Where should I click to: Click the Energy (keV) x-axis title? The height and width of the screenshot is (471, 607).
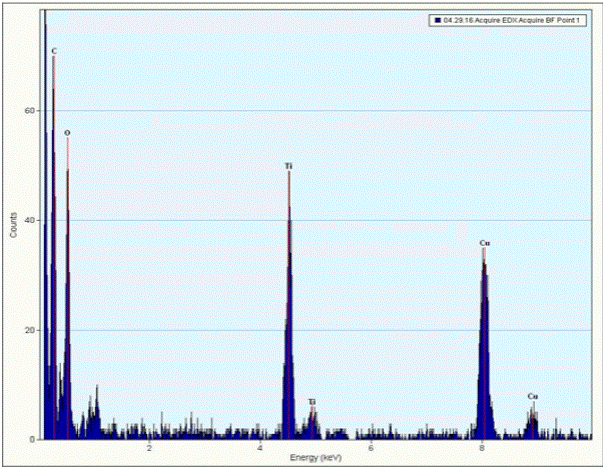pyautogui.click(x=316, y=457)
